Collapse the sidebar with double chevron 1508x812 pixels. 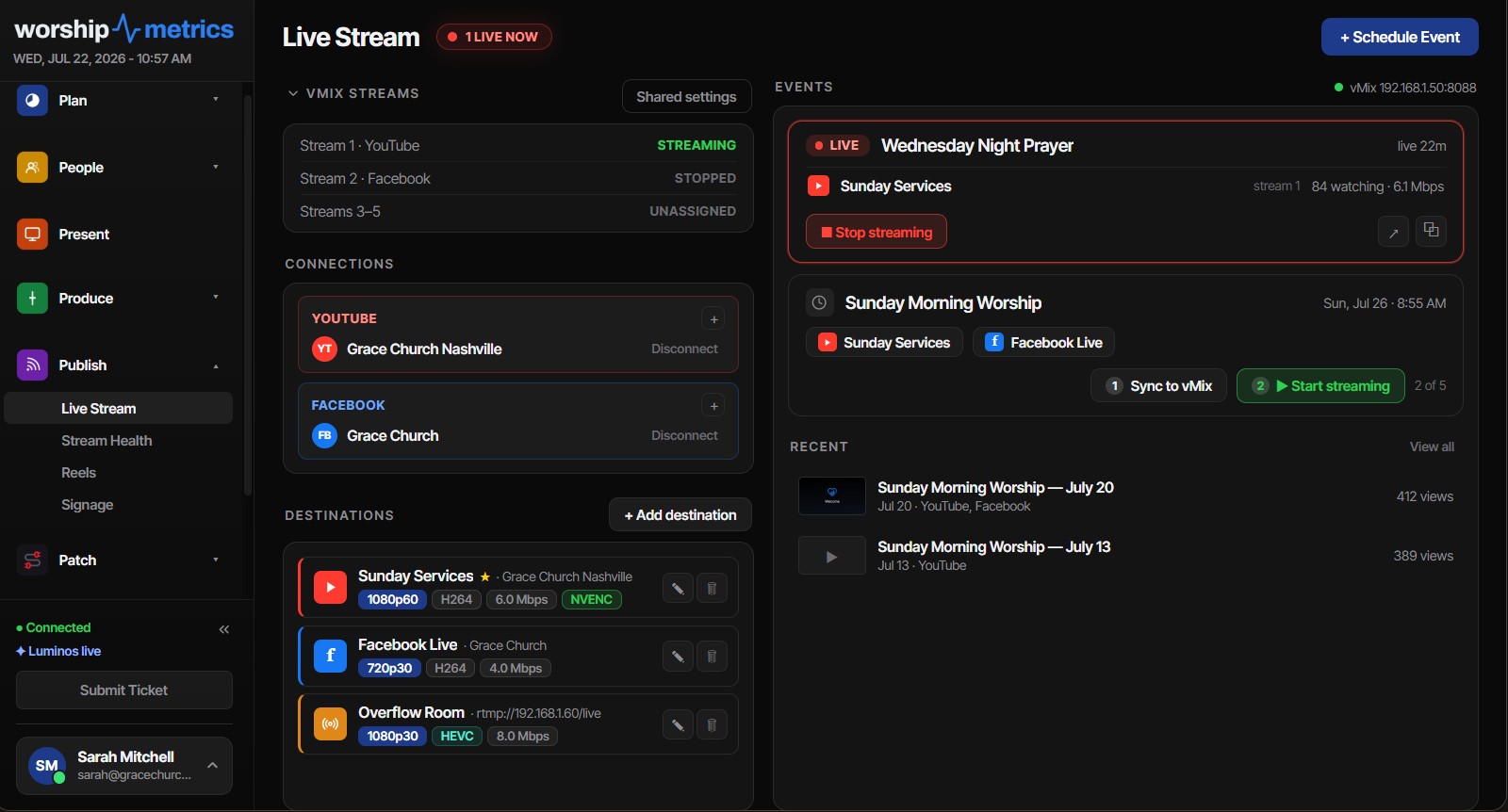point(224,629)
